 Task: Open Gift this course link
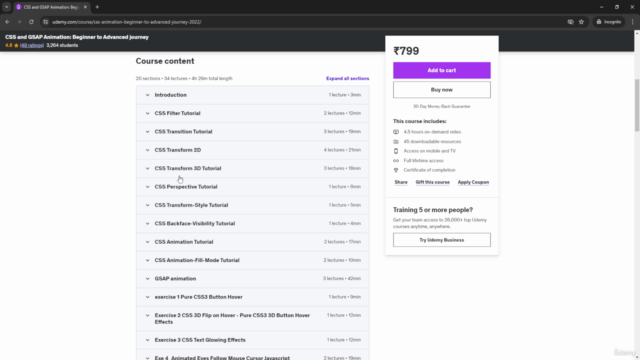432,182
